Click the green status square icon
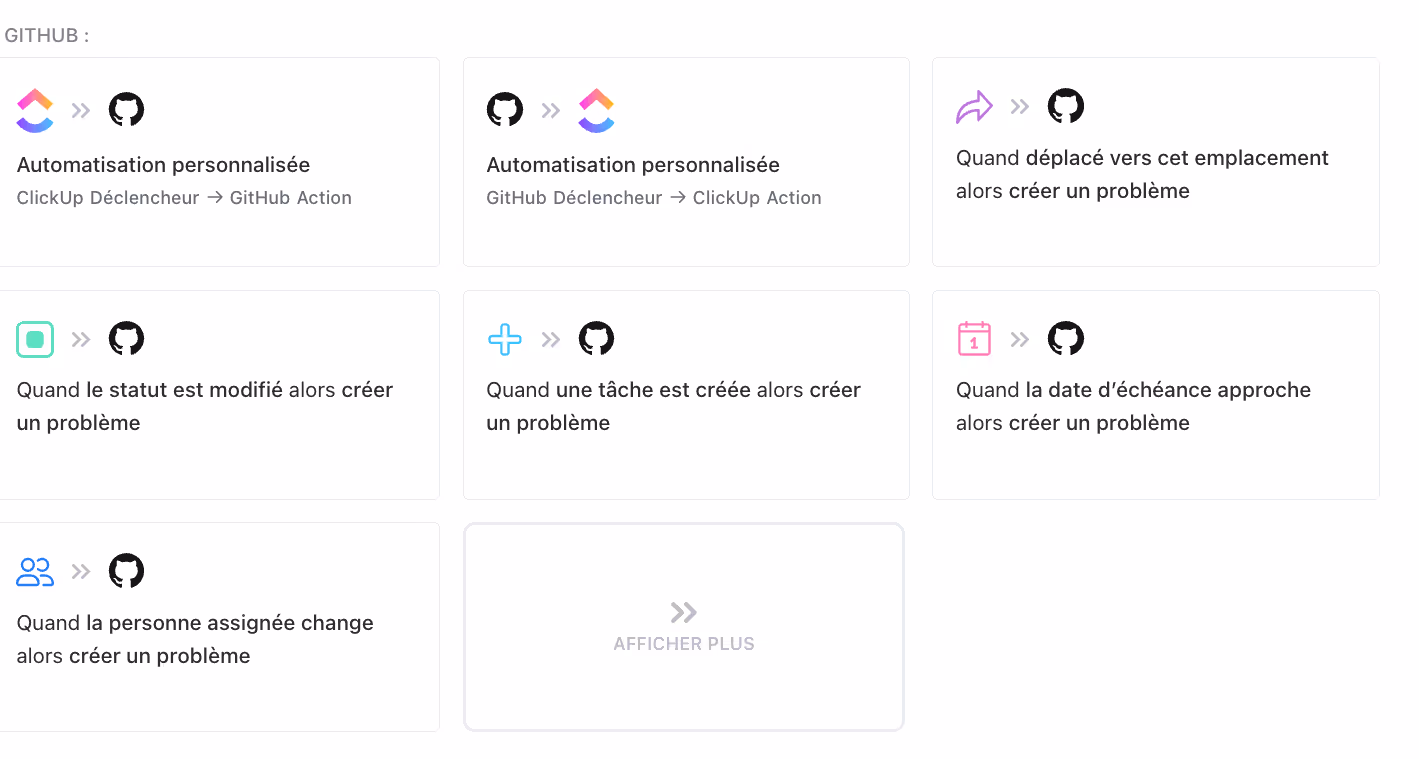Image resolution: width=1419 pixels, height=759 pixels. [x=35, y=339]
